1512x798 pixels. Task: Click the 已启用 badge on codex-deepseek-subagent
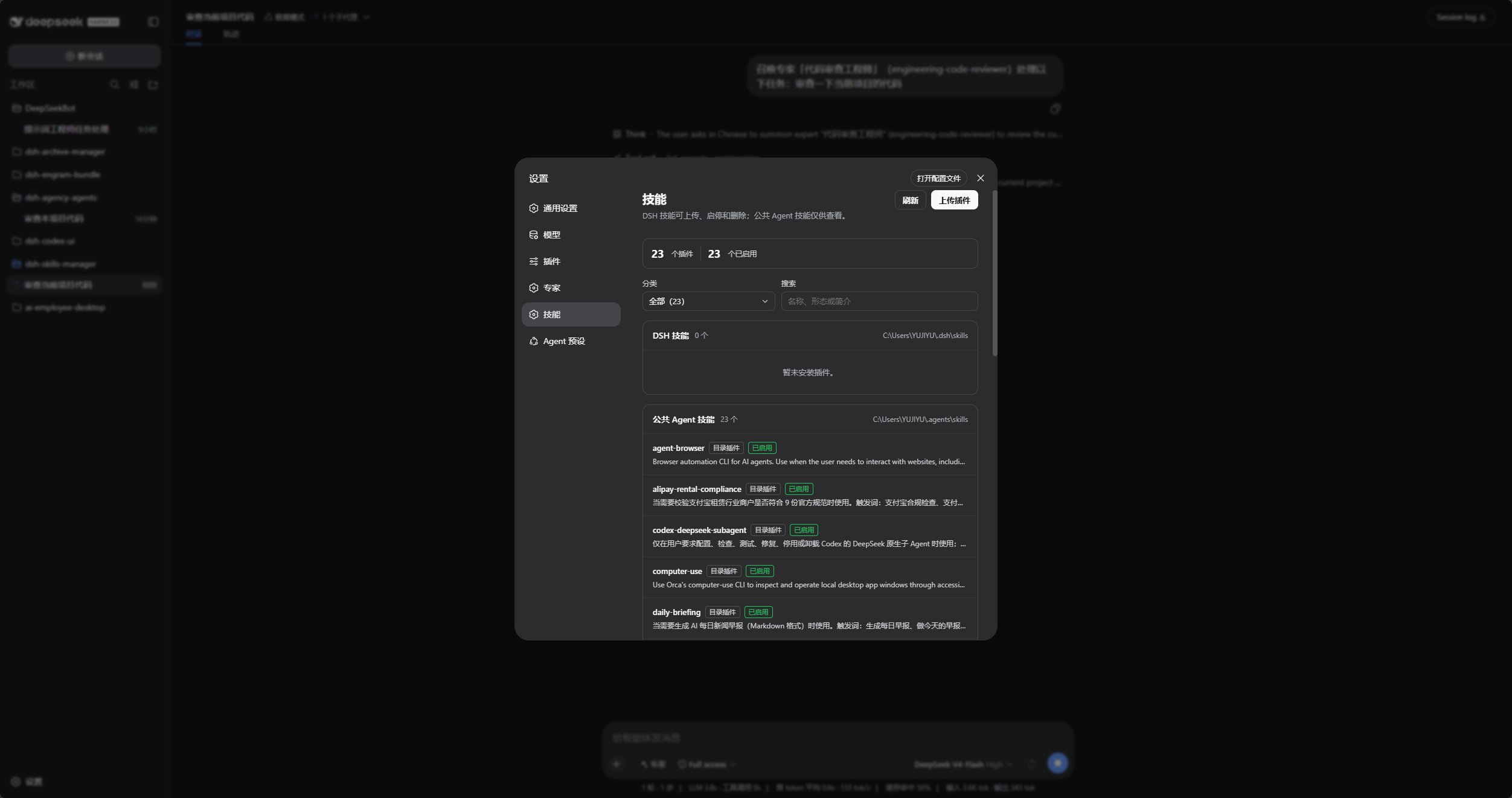[804, 530]
